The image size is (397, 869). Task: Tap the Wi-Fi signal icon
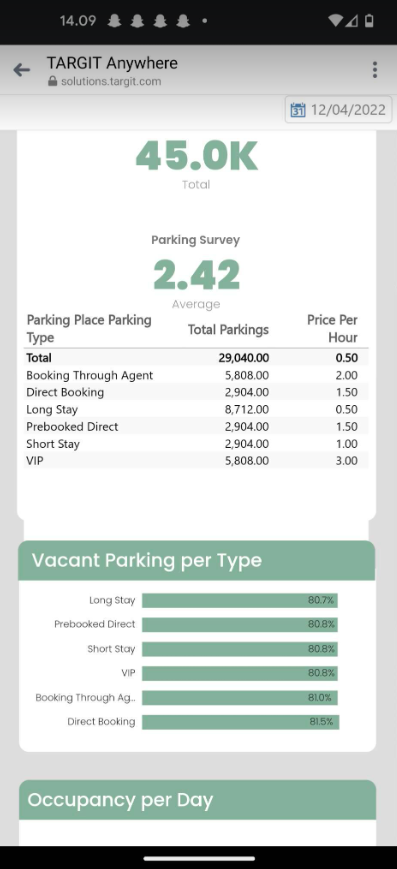335,21
